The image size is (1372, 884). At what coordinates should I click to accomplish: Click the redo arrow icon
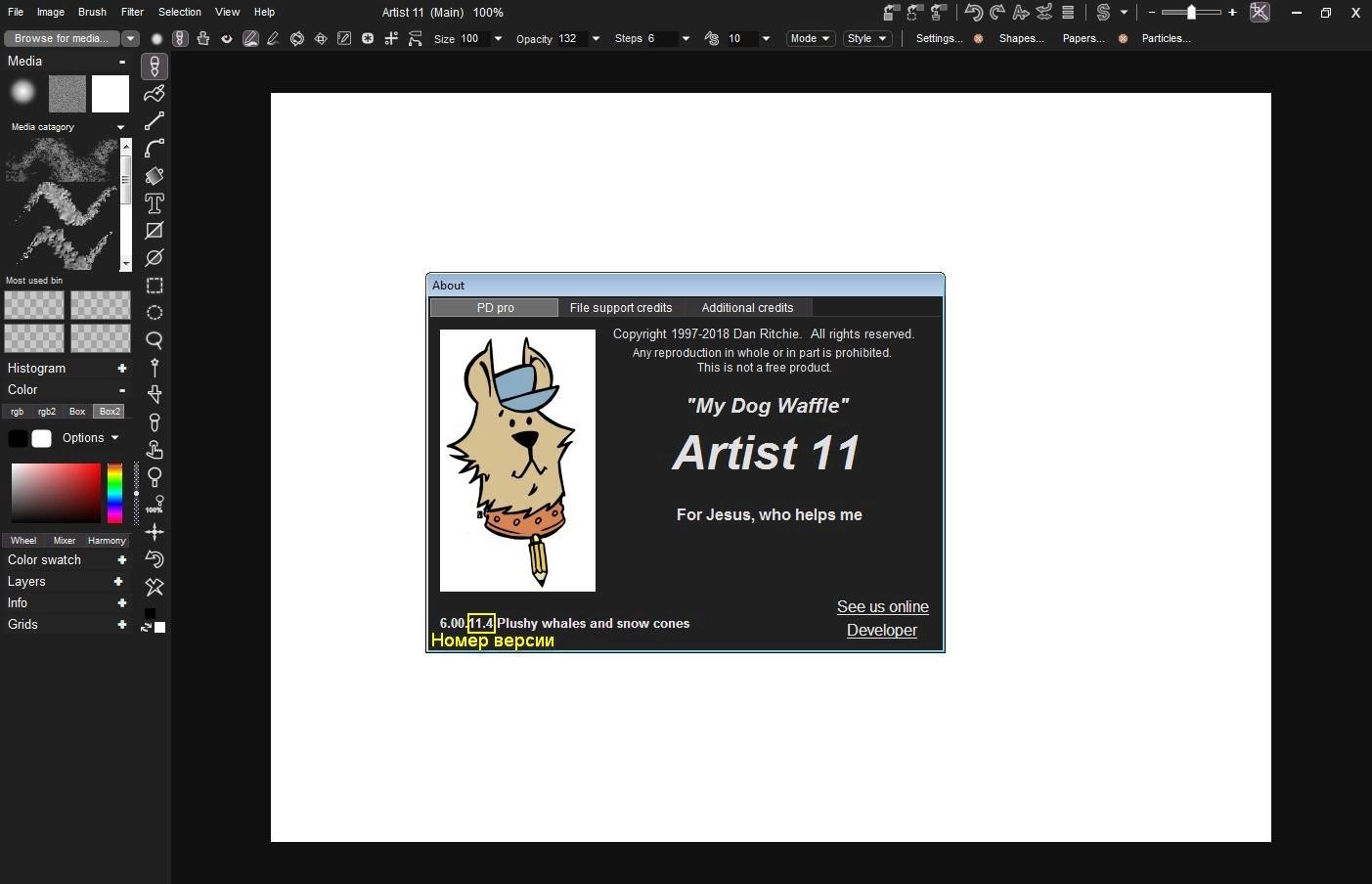click(x=997, y=13)
